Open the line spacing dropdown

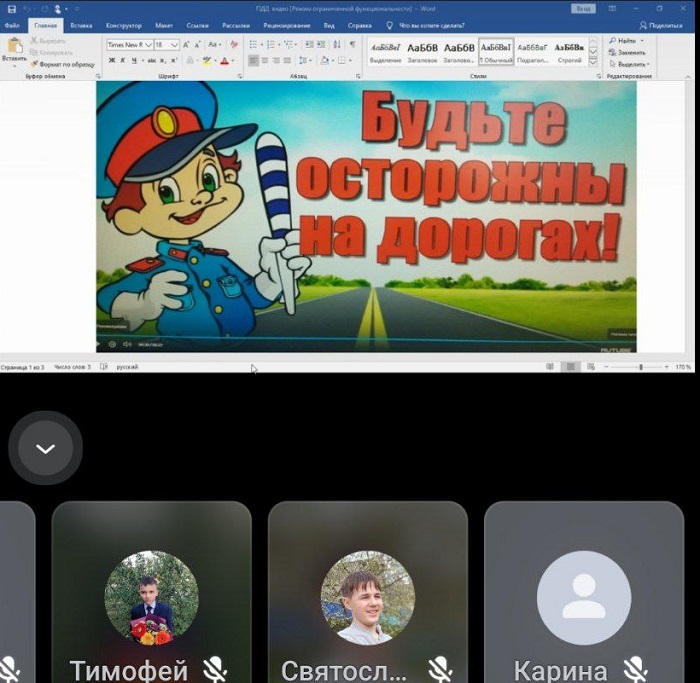[305, 60]
